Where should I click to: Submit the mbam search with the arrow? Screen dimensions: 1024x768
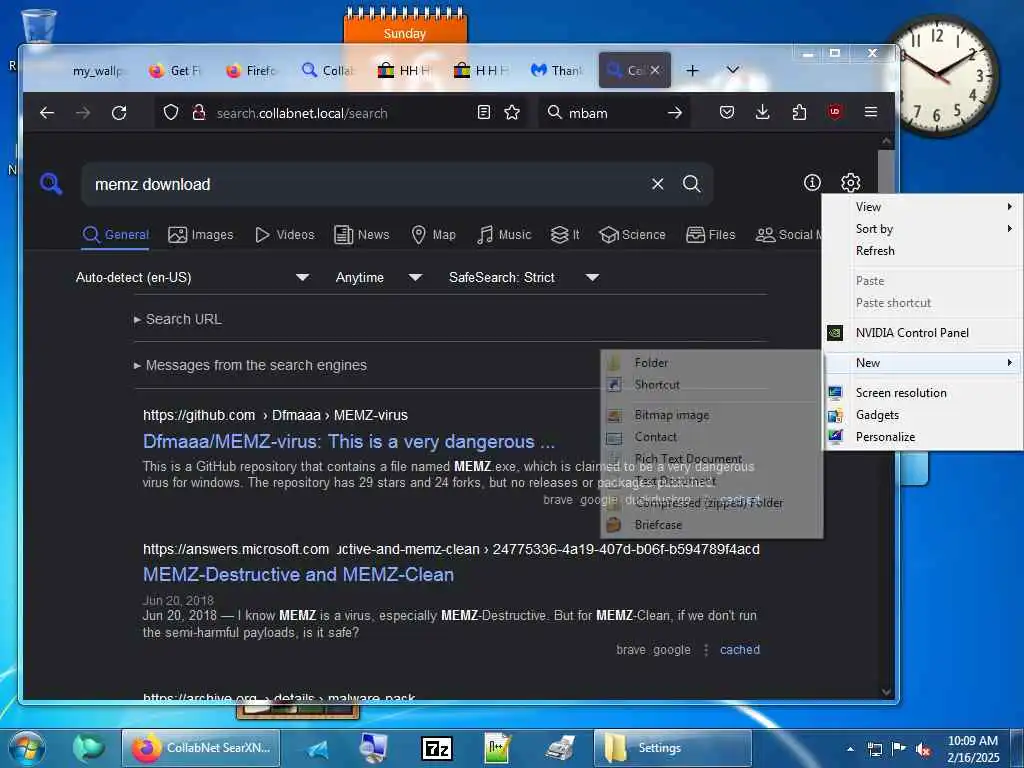click(x=675, y=113)
